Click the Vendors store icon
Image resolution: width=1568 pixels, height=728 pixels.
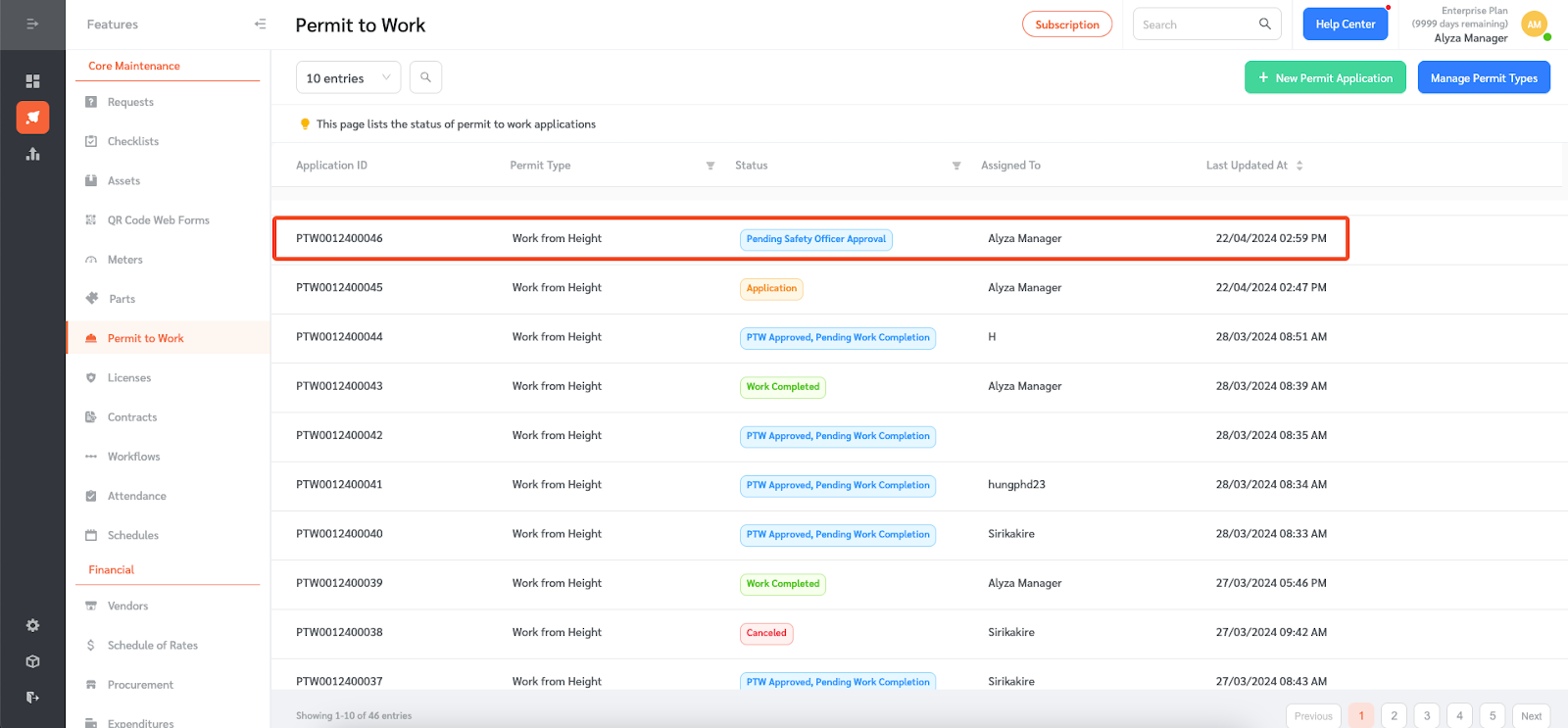[x=91, y=606]
